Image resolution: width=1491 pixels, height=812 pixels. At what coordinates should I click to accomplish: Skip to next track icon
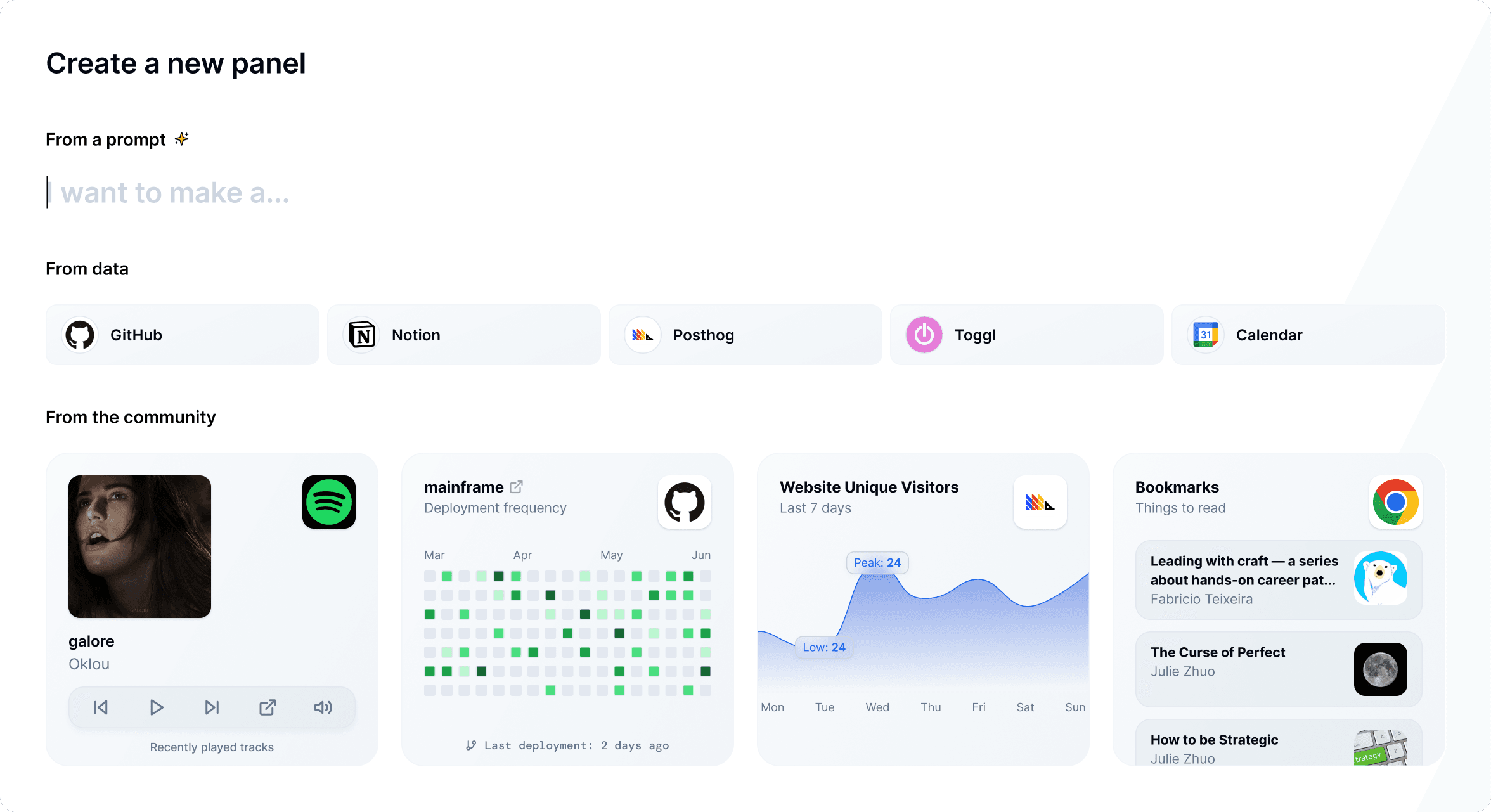point(212,707)
